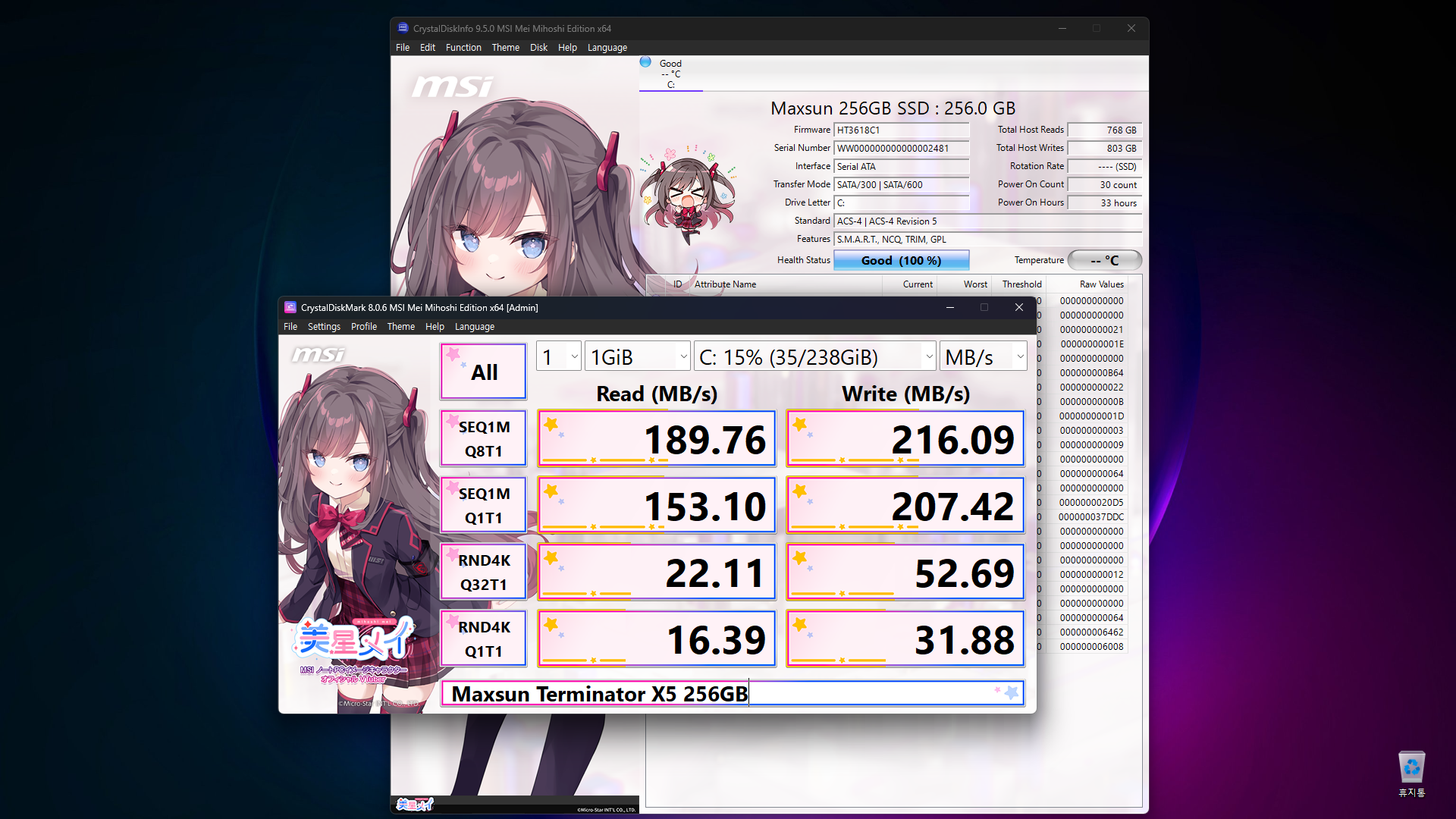Open CrystalDiskInfo Function menu
Image resolution: width=1456 pixels, height=819 pixels.
(463, 48)
